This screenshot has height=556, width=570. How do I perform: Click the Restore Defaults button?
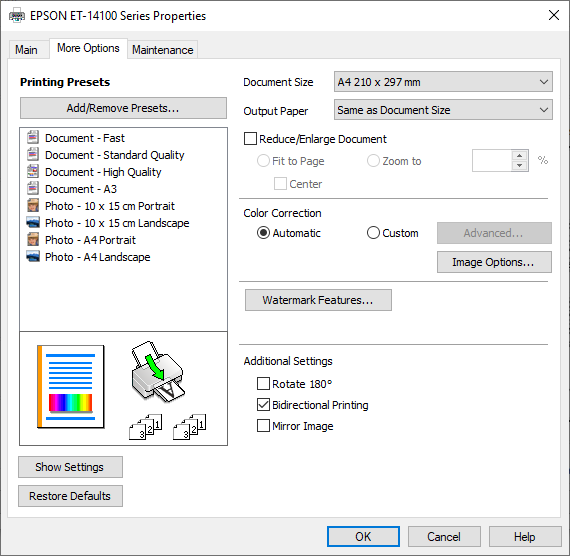click(70, 496)
